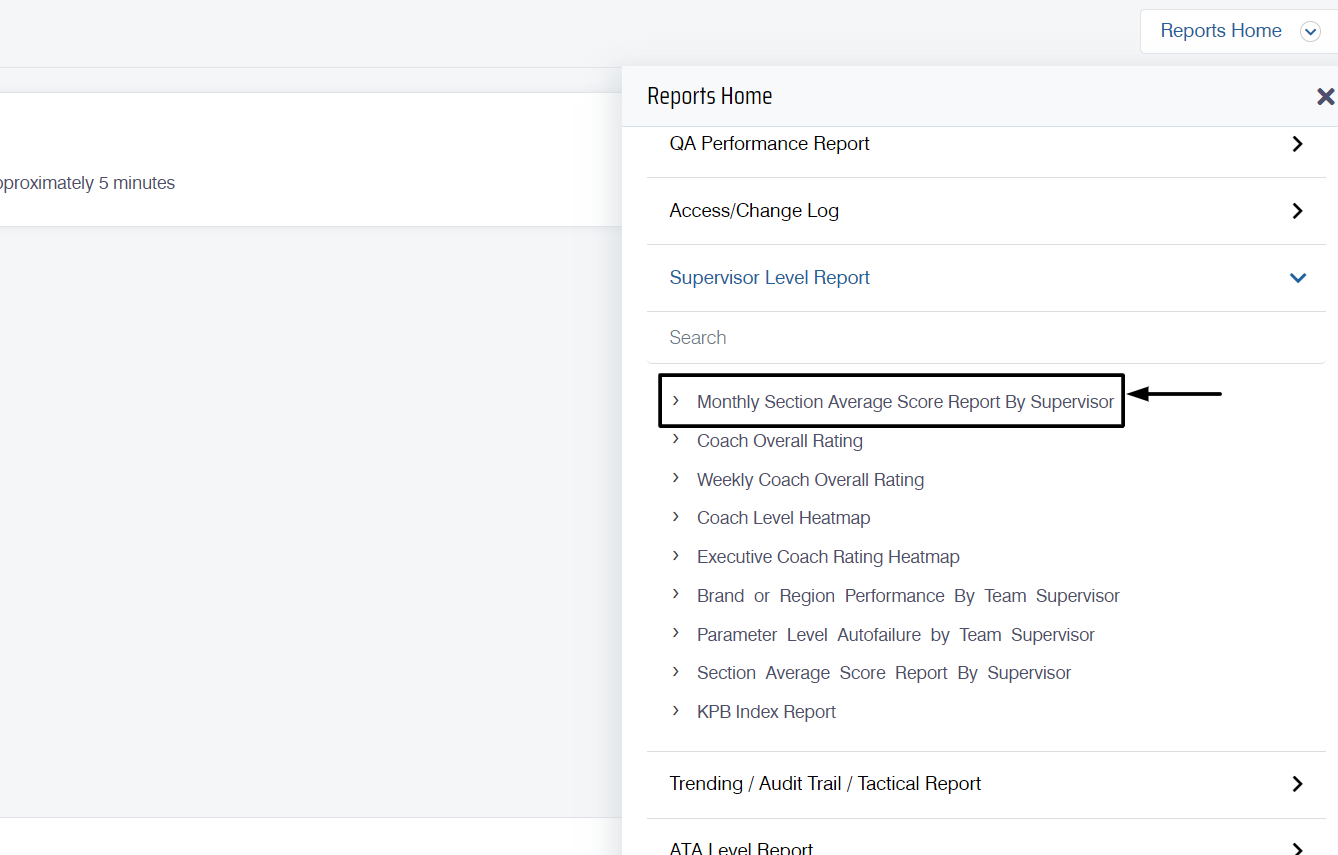Expand Access/Change Log section

pos(986,211)
